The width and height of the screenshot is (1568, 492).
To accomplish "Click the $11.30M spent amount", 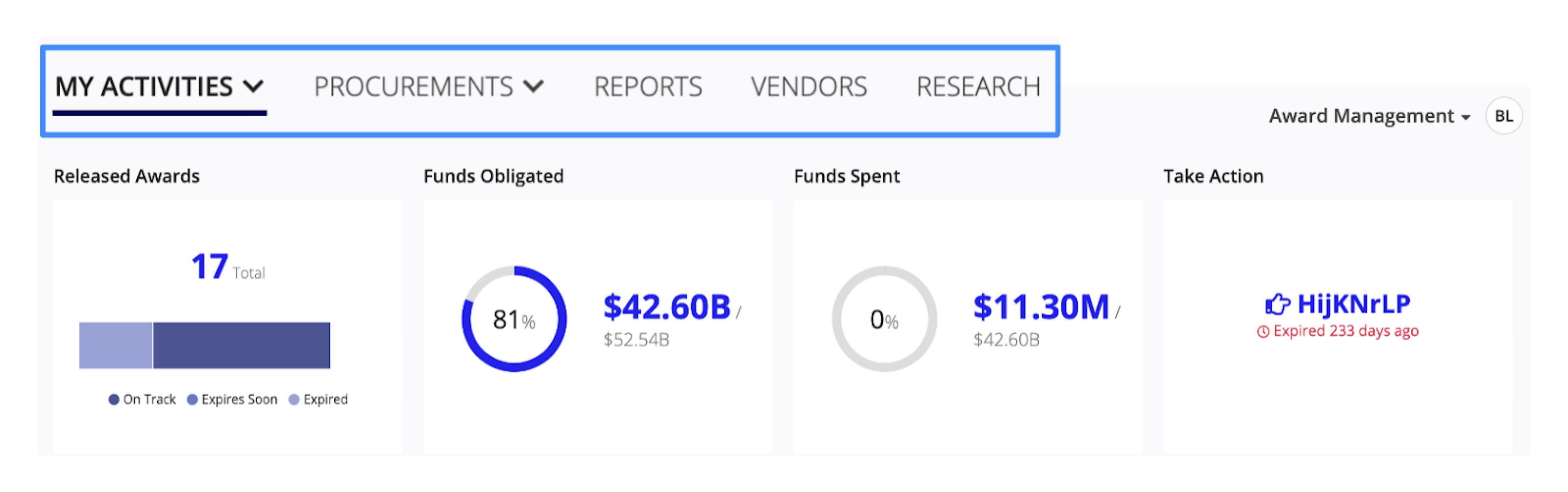I will (x=1041, y=307).
